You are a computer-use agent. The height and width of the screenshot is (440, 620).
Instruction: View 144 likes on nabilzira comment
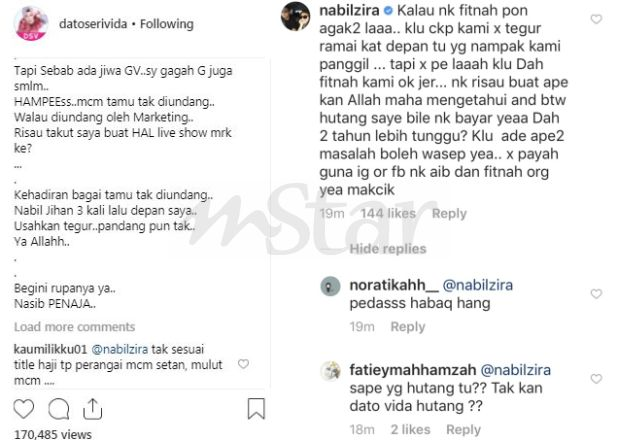click(388, 213)
